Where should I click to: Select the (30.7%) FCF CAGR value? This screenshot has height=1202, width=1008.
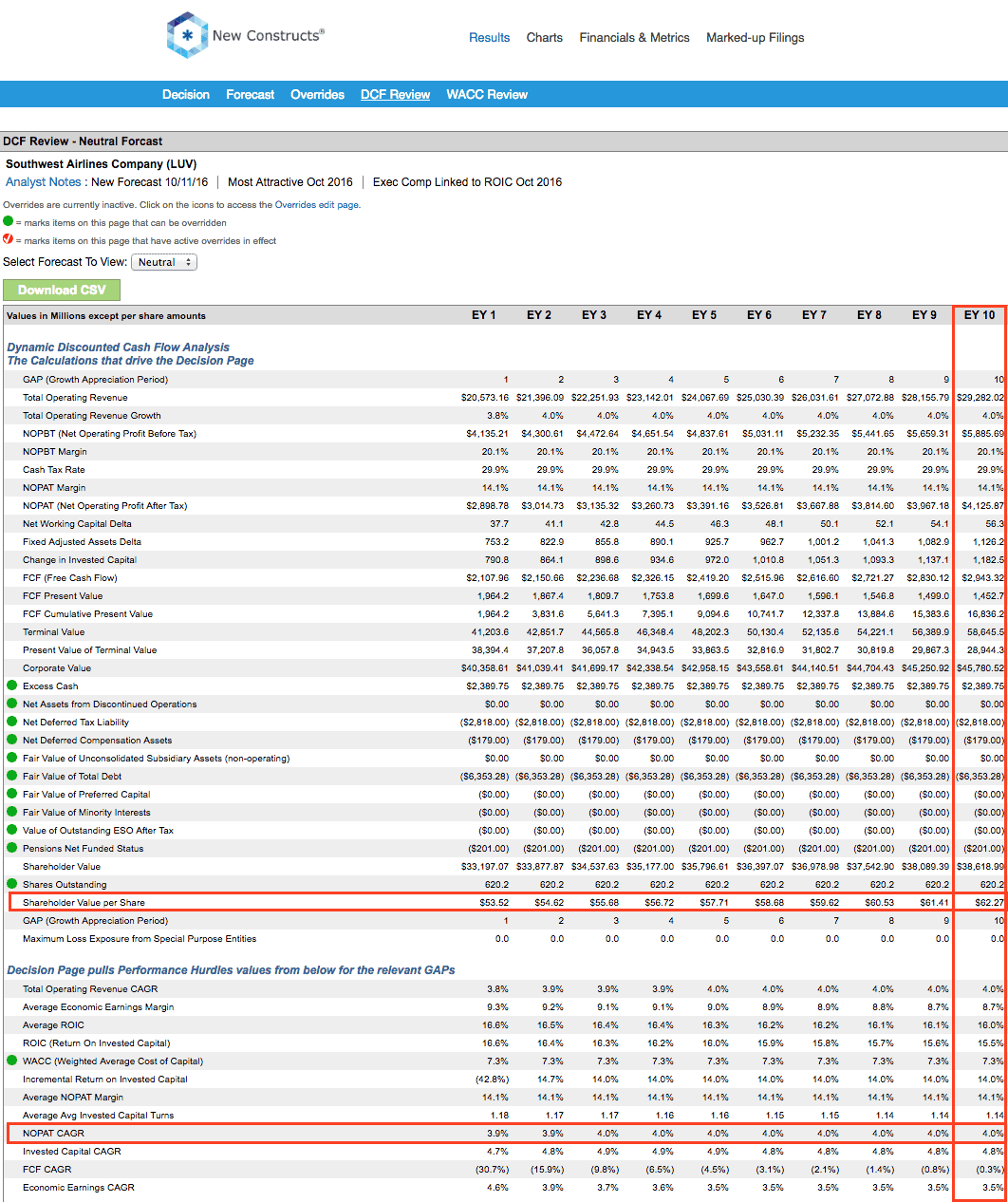click(x=493, y=1170)
